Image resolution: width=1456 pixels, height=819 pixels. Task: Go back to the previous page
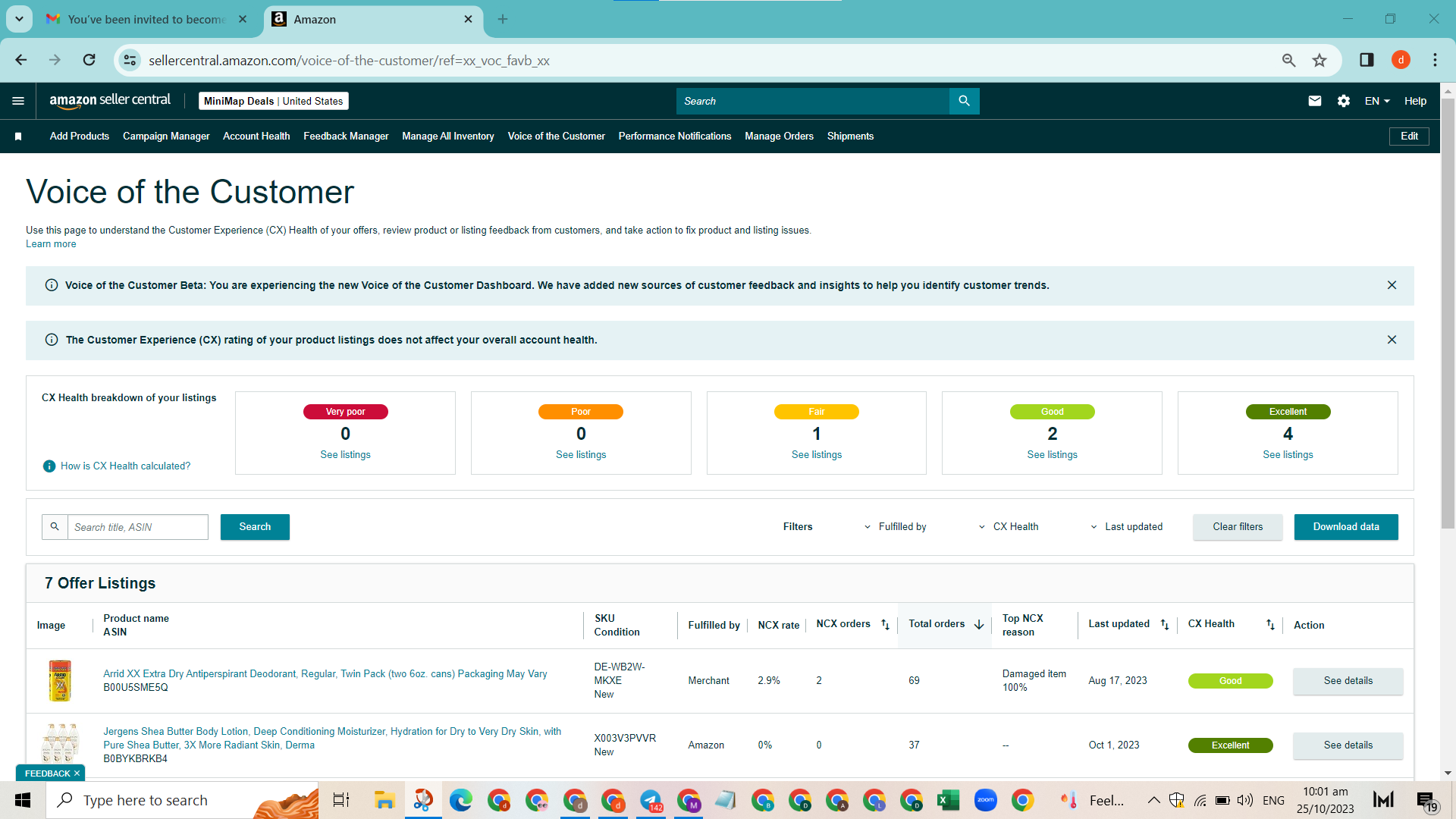point(21,60)
